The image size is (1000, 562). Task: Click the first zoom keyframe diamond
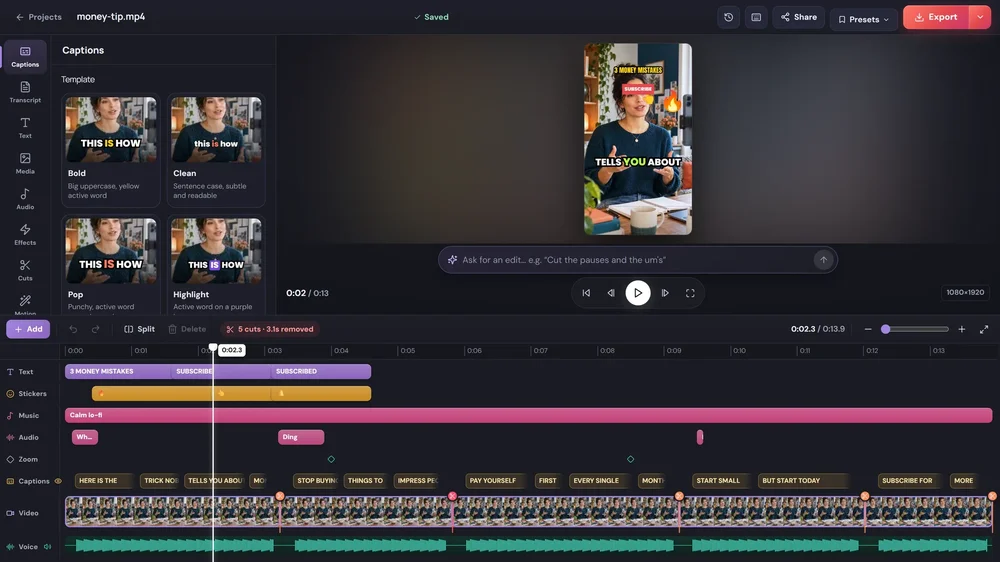tap(331, 459)
